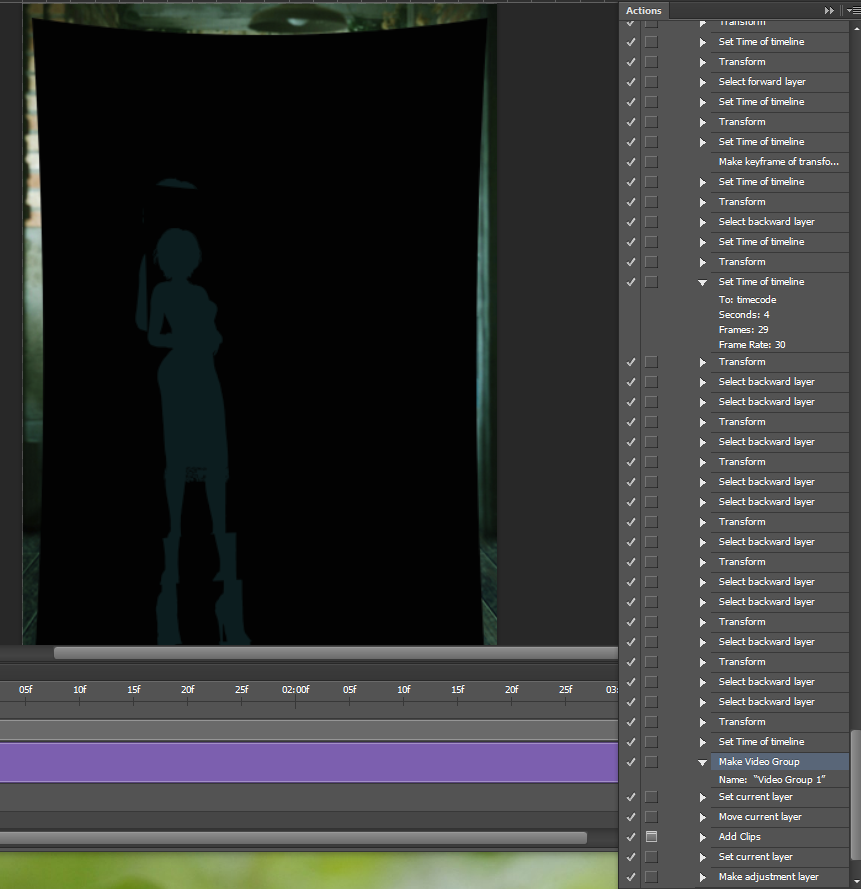The image size is (861, 889).
Task: Select the Make keyframe of transfo... row
Action: (778, 162)
